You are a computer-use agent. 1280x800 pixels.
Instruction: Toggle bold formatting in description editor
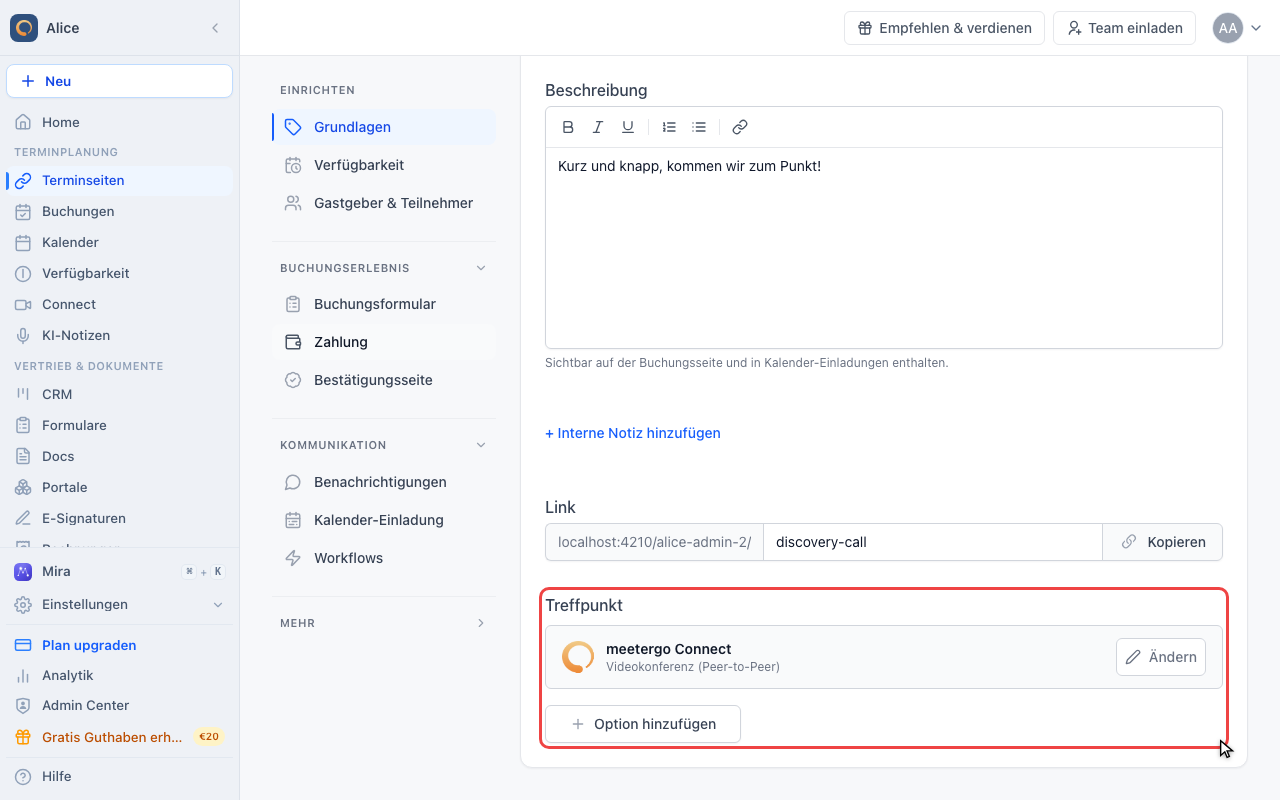(568, 127)
